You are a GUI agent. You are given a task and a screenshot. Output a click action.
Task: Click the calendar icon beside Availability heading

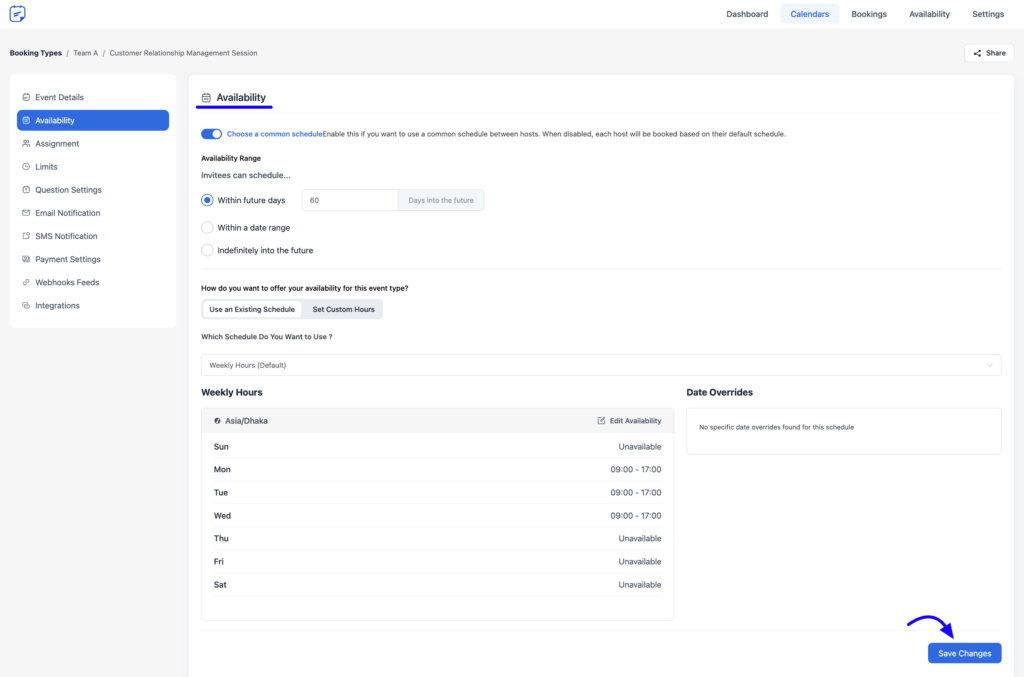[206, 98]
